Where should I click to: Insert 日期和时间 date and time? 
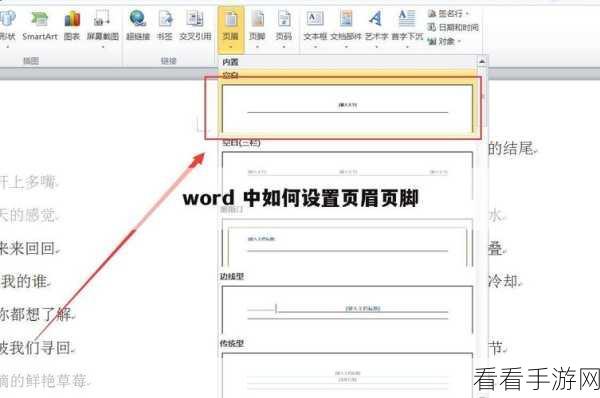click(453, 27)
